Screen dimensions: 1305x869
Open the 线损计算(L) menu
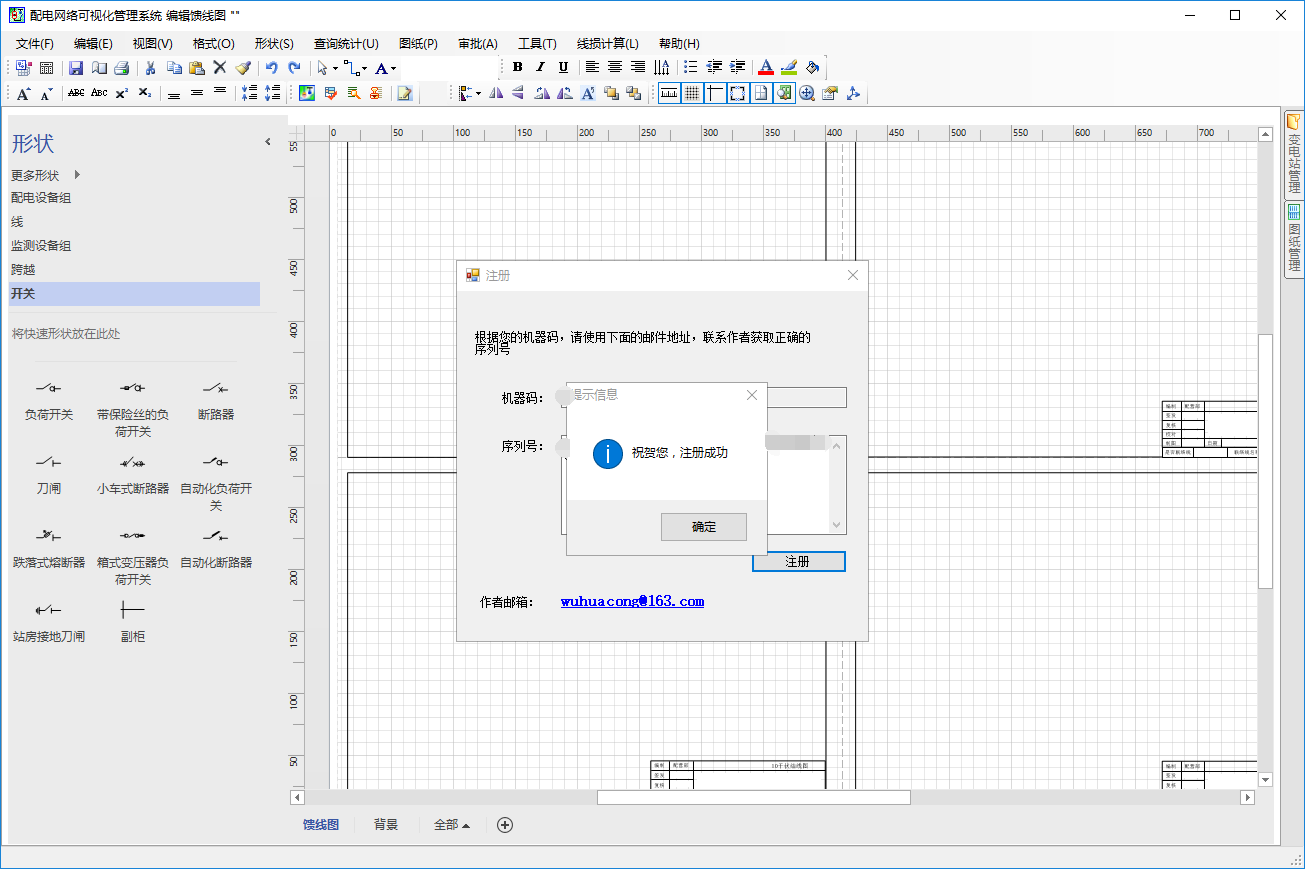(608, 44)
